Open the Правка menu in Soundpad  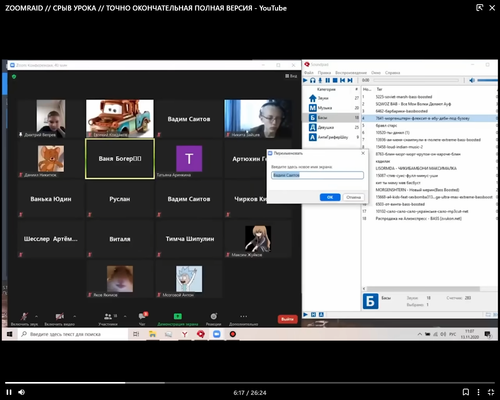click(324, 72)
